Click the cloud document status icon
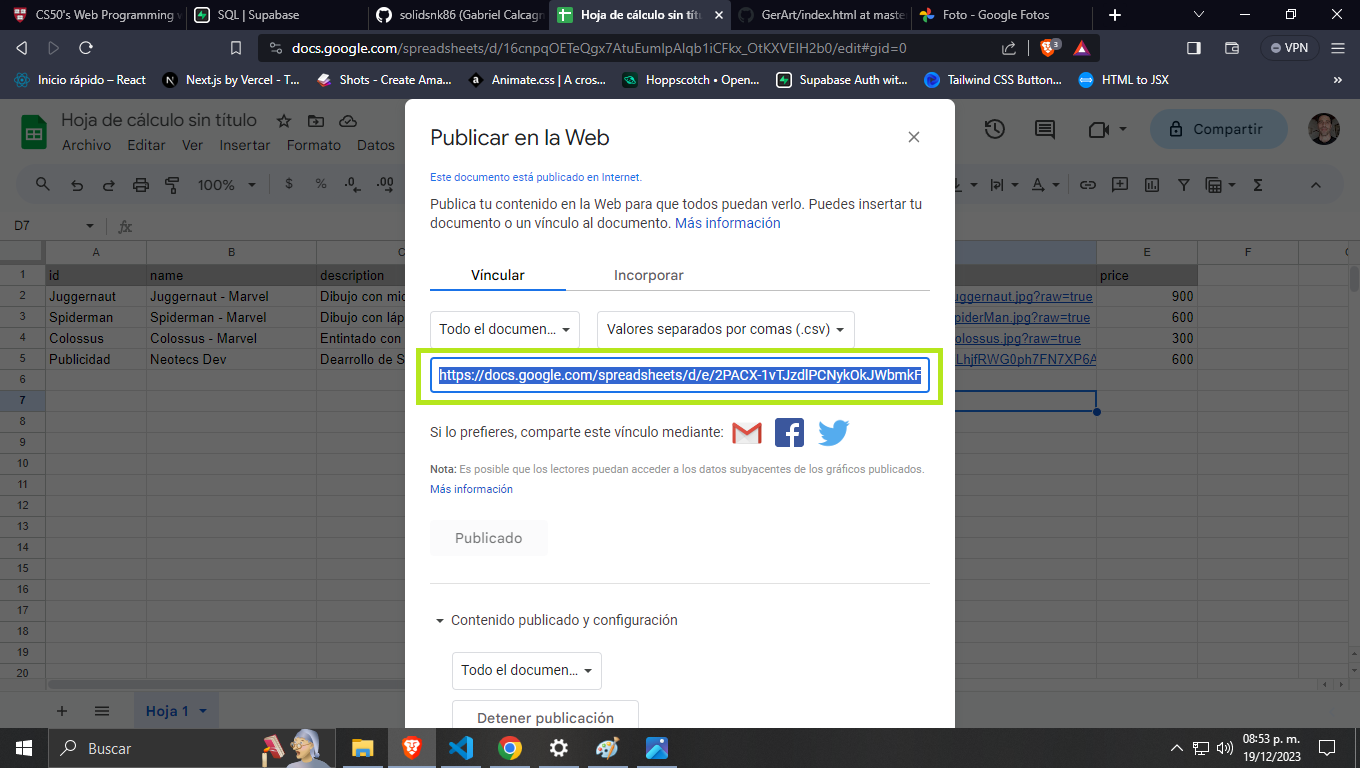 click(x=348, y=121)
